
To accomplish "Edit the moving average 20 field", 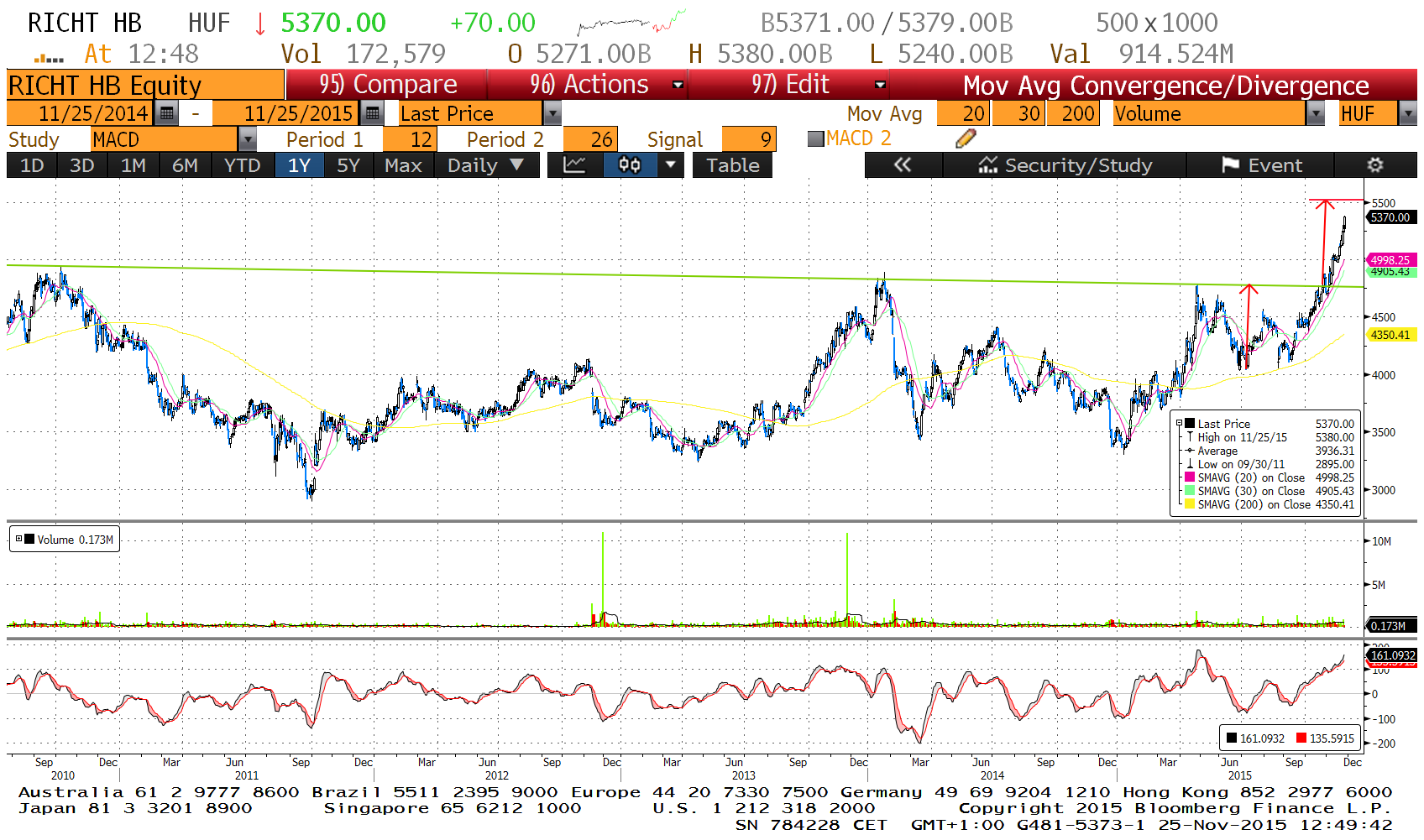I will click(963, 113).
